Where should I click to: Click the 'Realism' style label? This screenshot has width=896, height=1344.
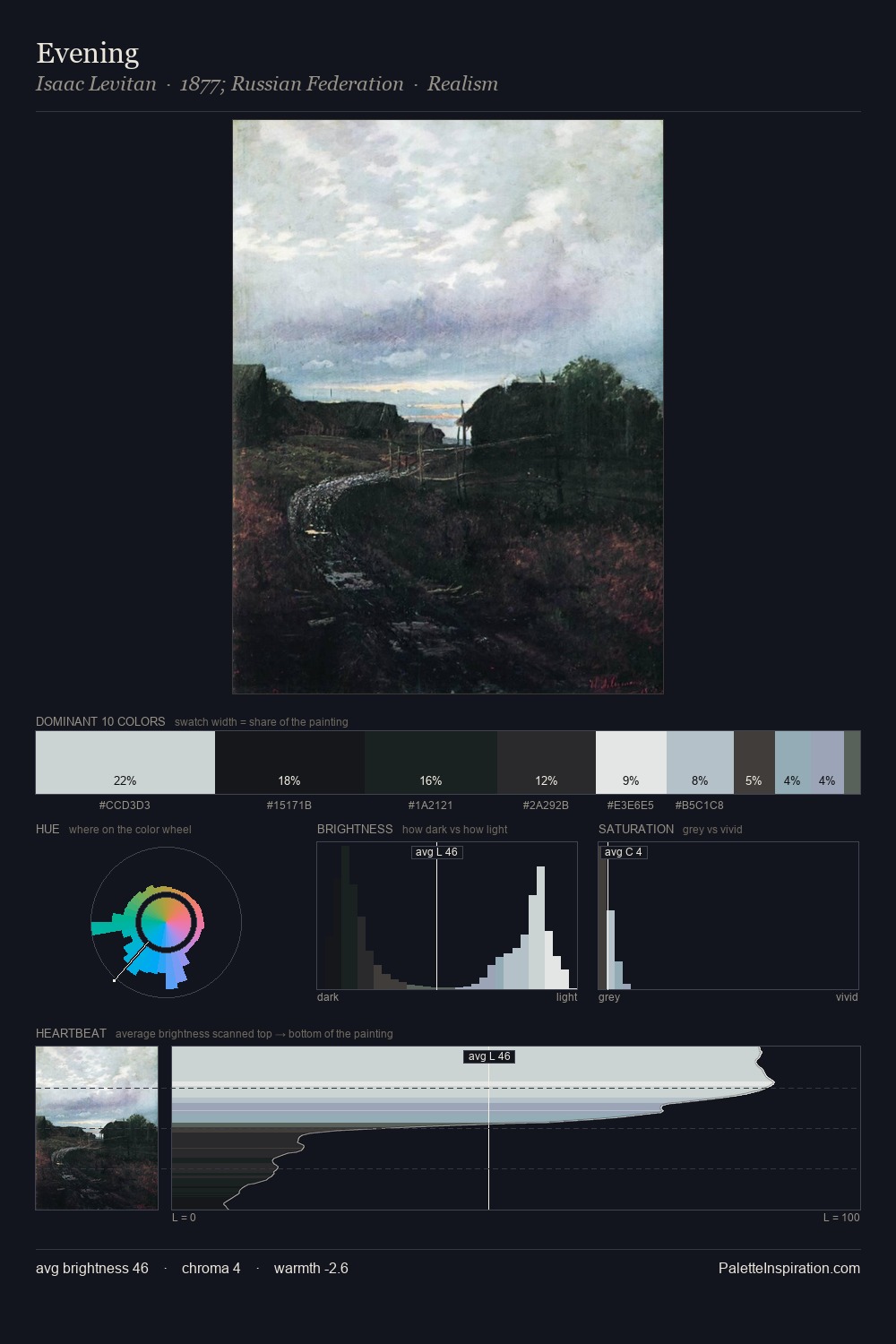click(462, 83)
